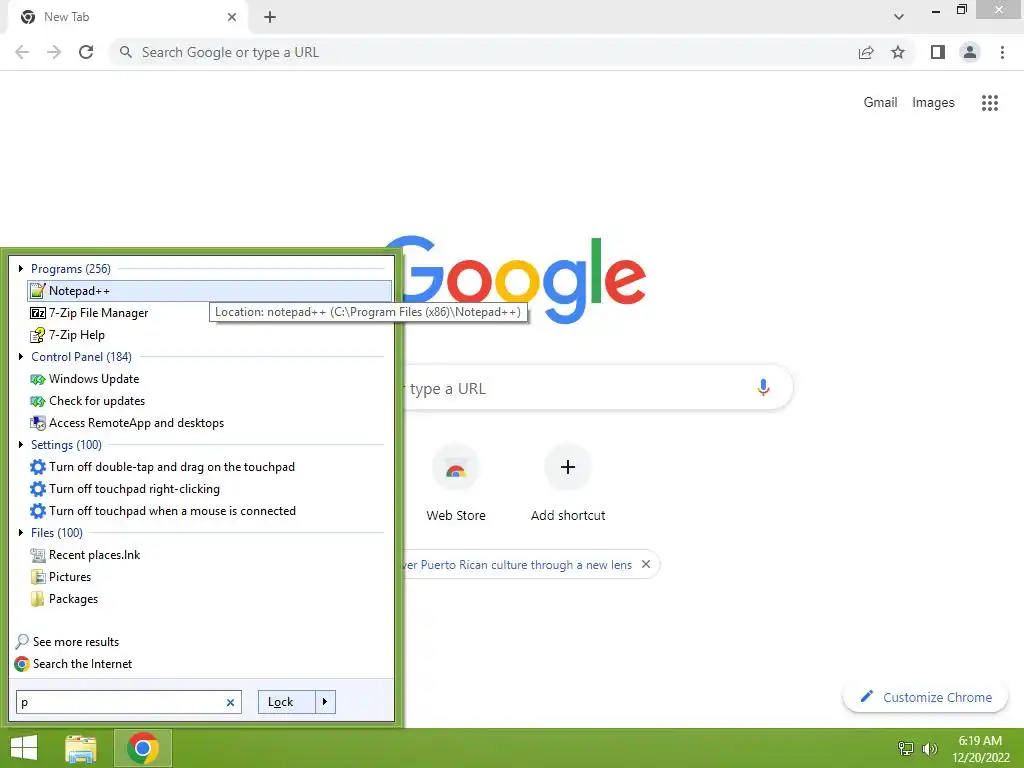Launch 7-Zip File Manager
Screen dimensions: 1024x768
point(98,313)
